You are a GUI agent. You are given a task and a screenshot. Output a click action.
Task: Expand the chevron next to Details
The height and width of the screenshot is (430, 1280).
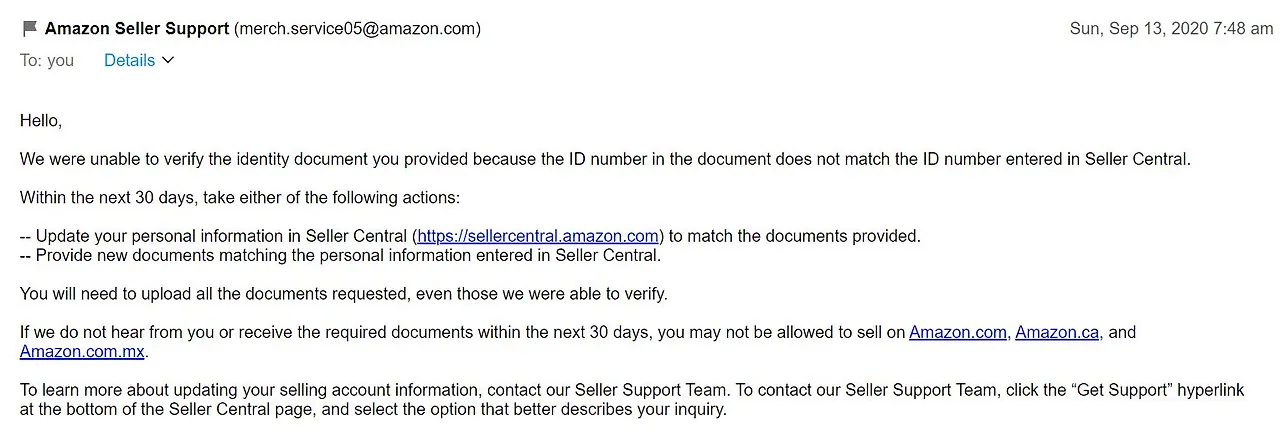point(168,61)
